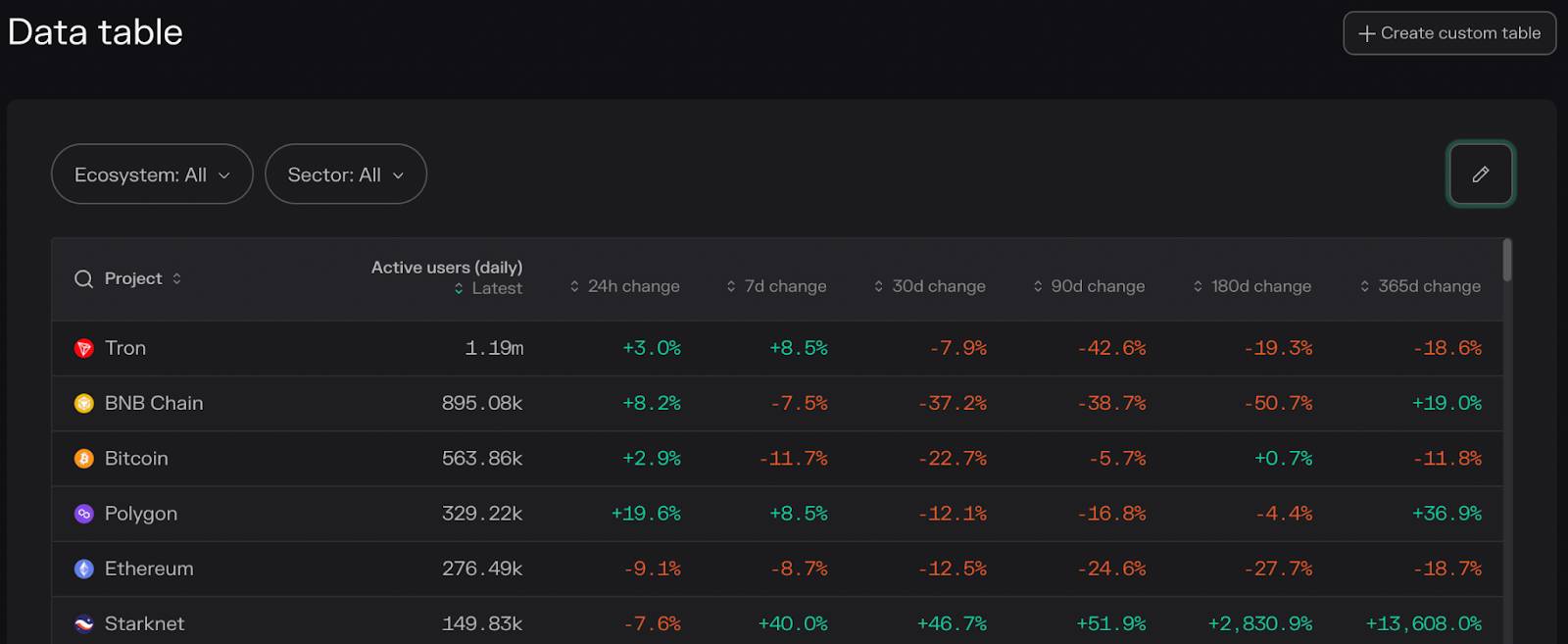The image size is (1568, 644).
Task: Click sort arrows beside 7d change
Action: tap(731, 286)
